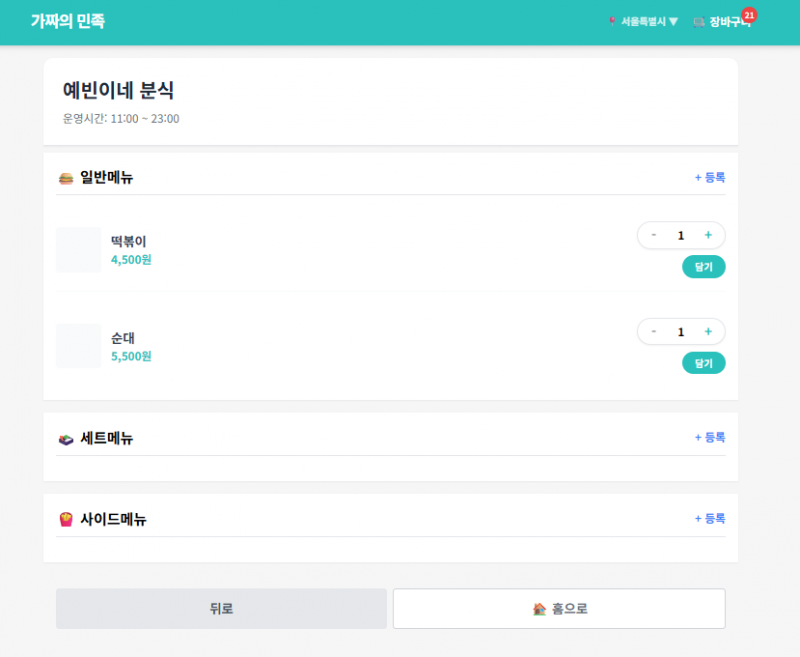Increase 떡볶이 quantity with plus
Screen dimensions: 800x657
[708, 235]
